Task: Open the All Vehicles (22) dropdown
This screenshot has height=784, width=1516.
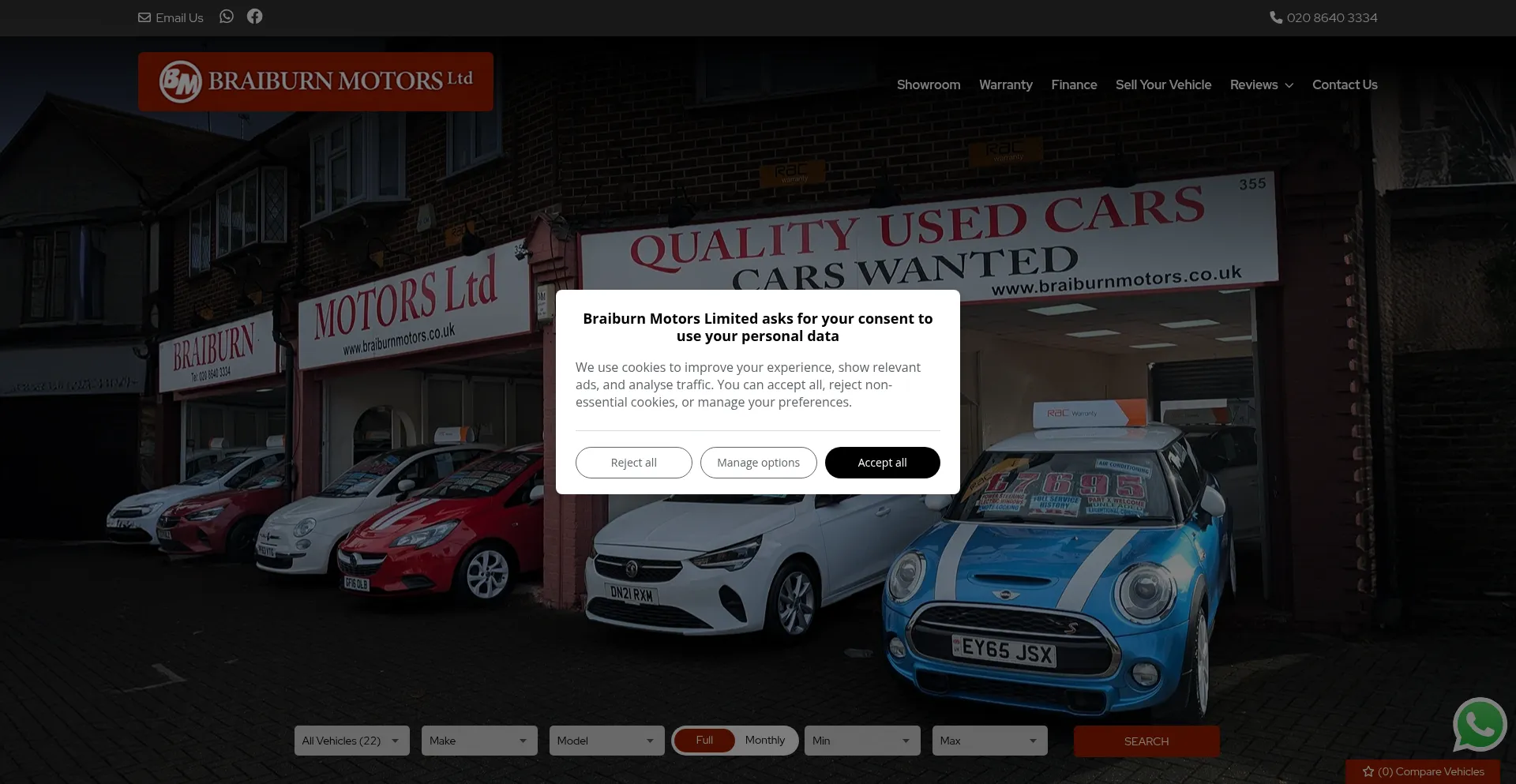Action: (x=352, y=741)
